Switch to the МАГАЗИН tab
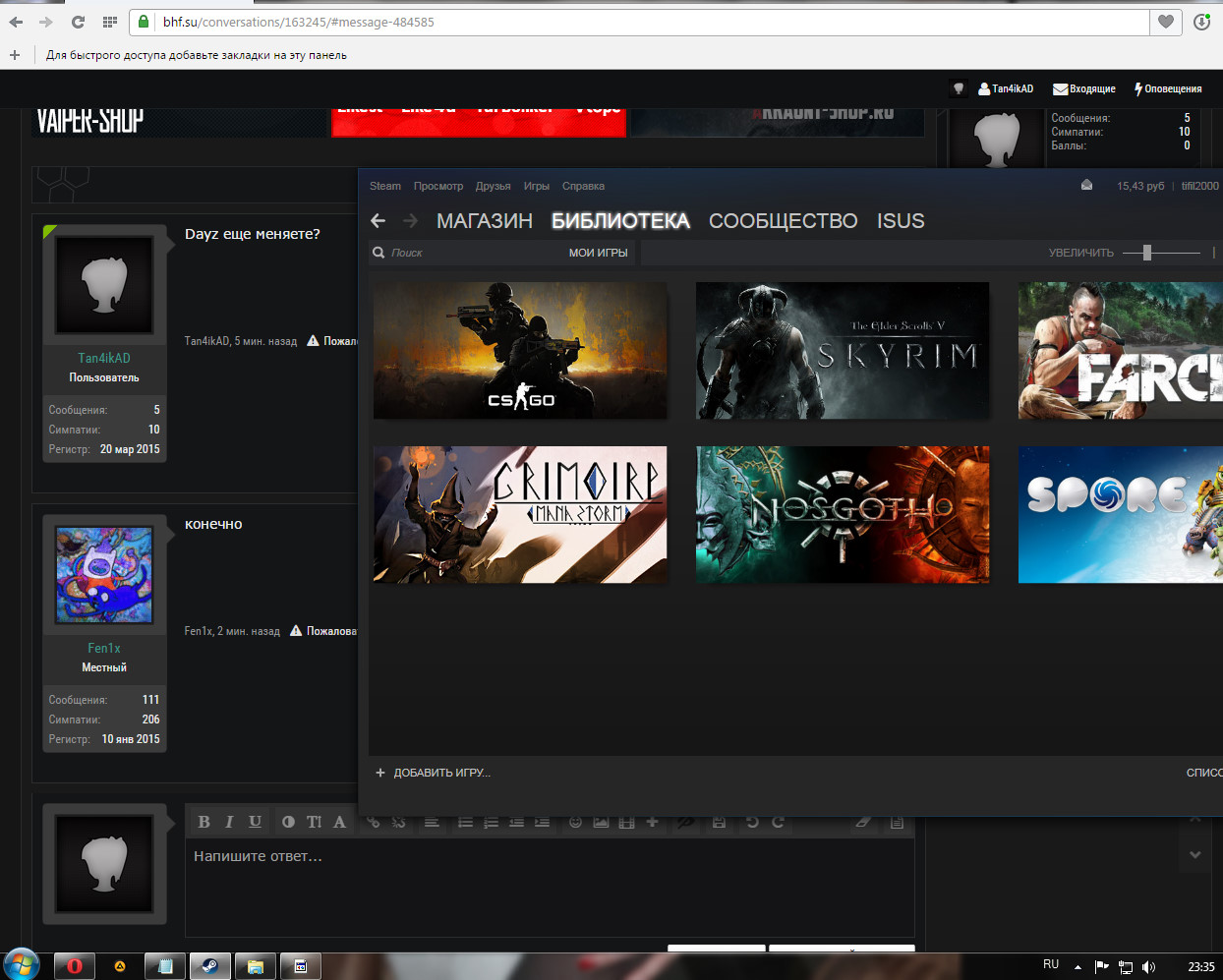 tap(485, 221)
